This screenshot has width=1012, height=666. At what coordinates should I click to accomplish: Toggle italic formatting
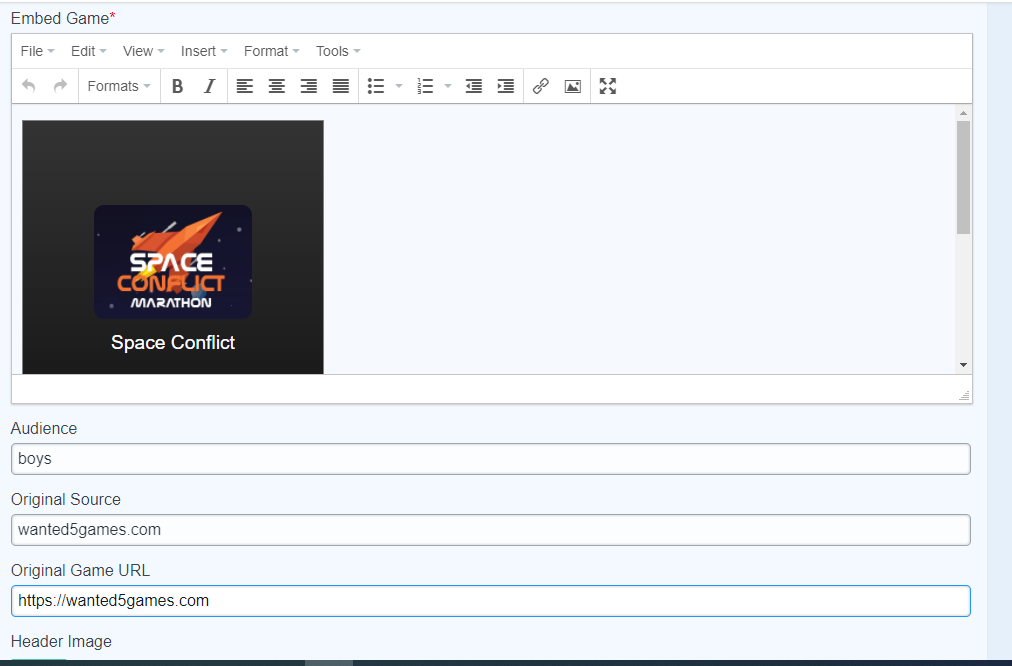209,86
